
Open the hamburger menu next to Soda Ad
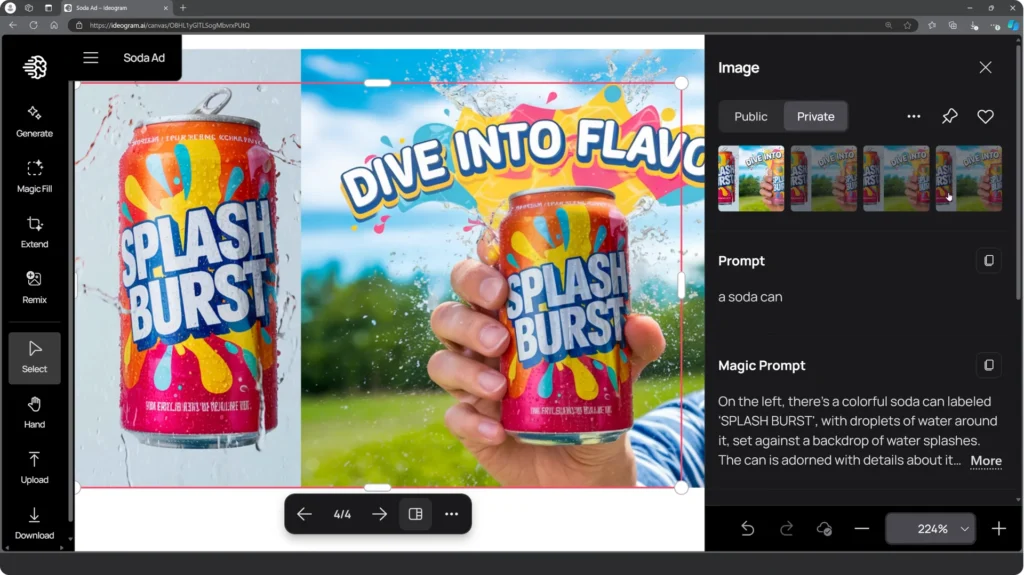[x=91, y=58]
